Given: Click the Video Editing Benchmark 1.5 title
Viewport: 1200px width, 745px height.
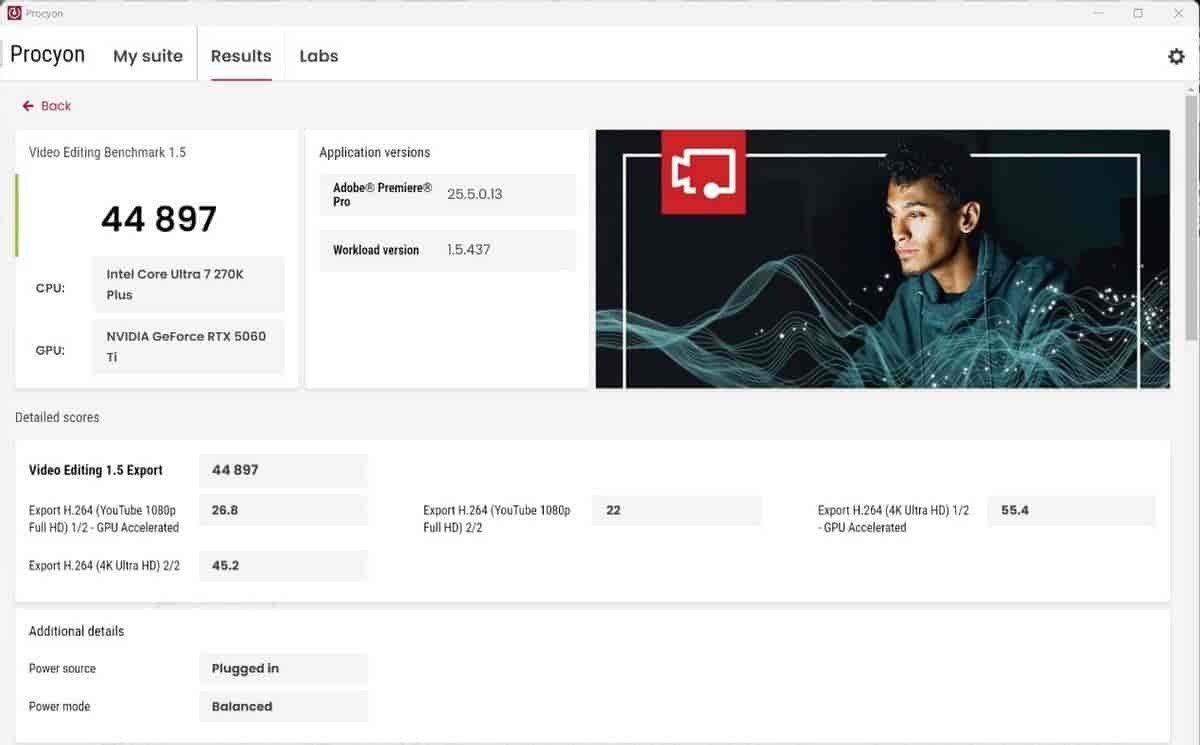Looking at the screenshot, I should pyautogui.click(x=107, y=153).
